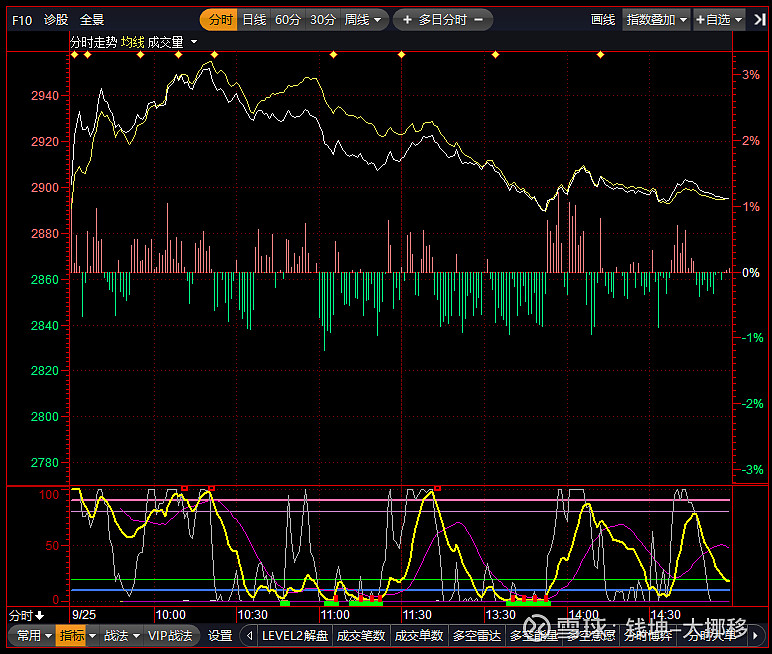Open the 诊股 stock diagnosis view
Image resolution: width=772 pixels, height=654 pixels.
(56, 20)
